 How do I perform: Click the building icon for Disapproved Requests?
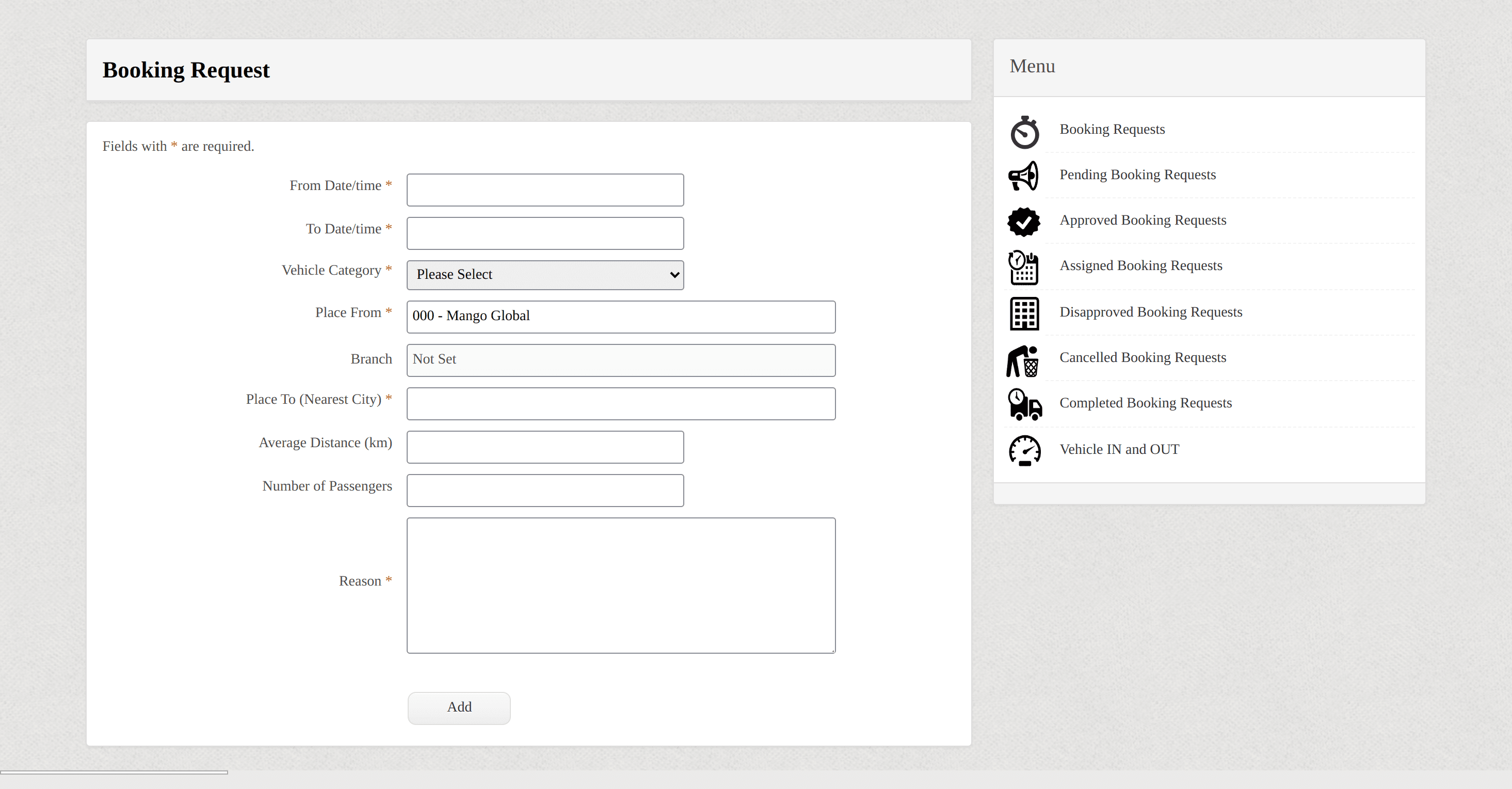pyautogui.click(x=1024, y=314)
